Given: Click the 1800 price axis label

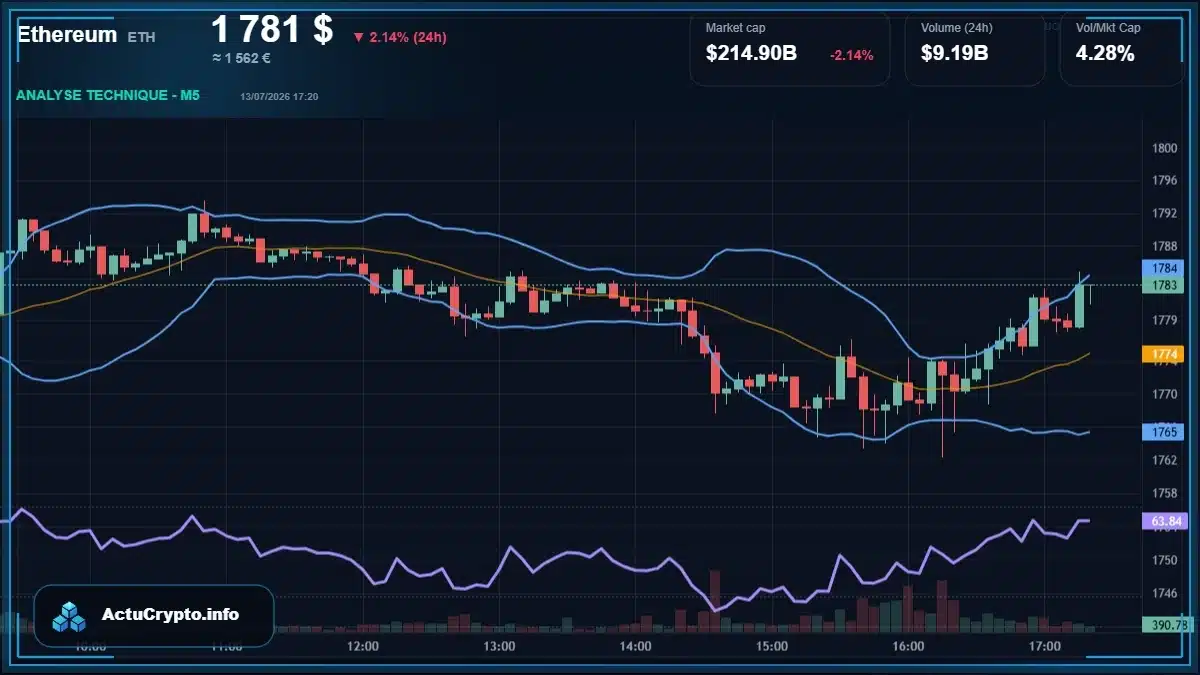Looking at the screenshot, I should [x=1165, y=148].
